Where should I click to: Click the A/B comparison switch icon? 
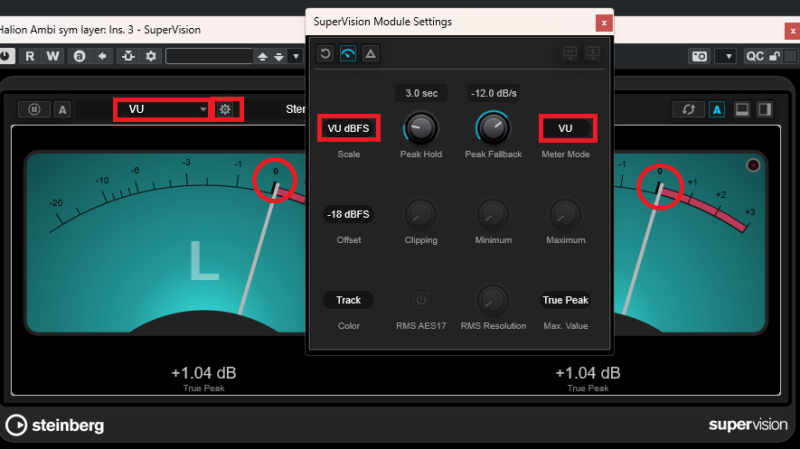pyautogui.click(x=79, y=56)
